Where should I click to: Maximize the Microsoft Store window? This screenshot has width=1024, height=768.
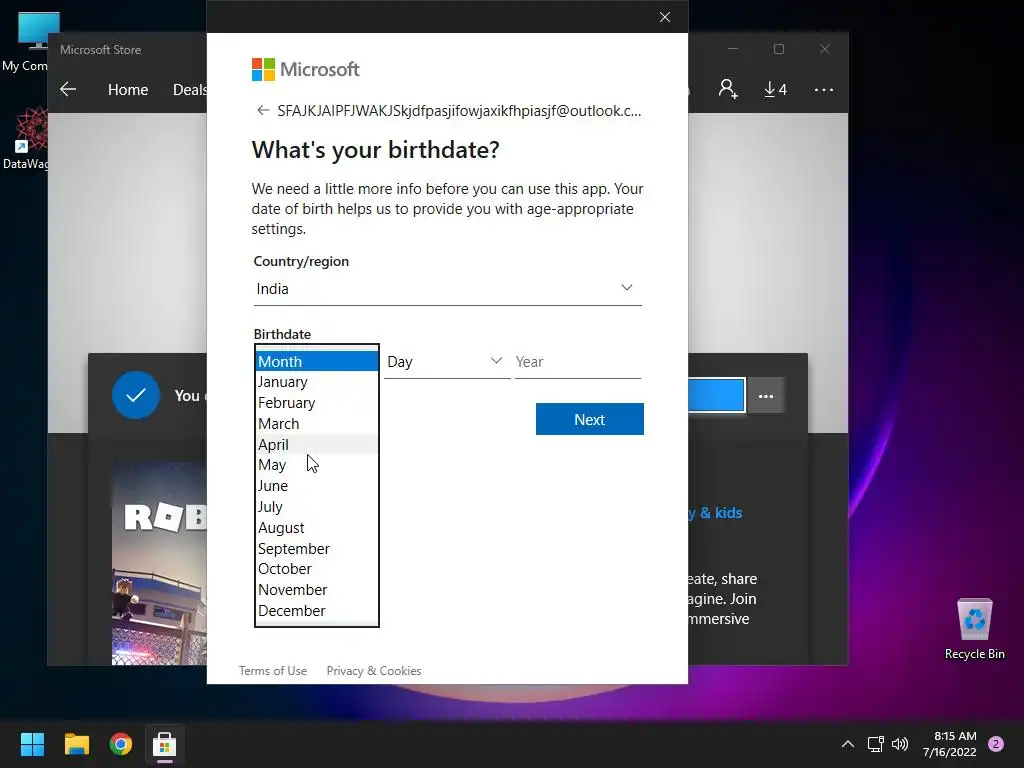point(778,49)
